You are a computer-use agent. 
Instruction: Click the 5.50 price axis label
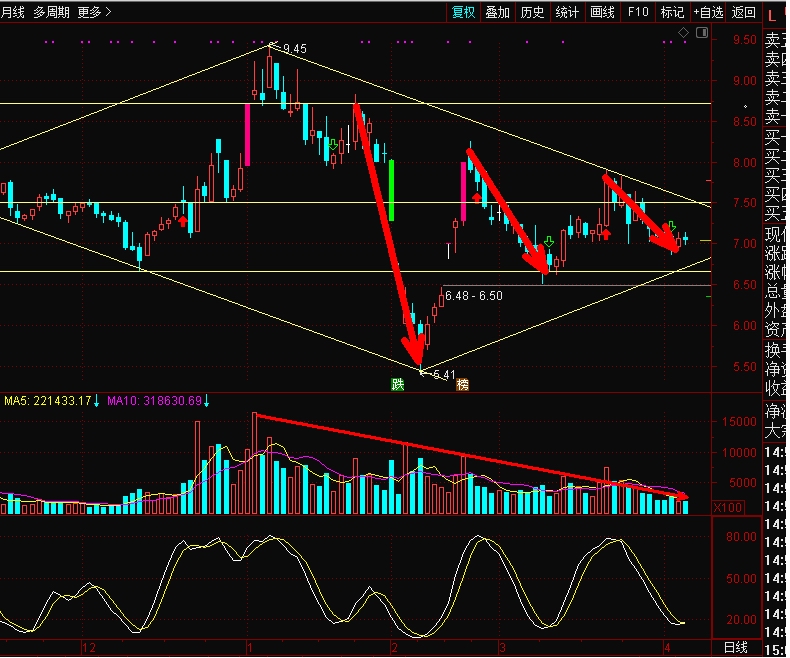pyautogui.click(x=744, y=367)
